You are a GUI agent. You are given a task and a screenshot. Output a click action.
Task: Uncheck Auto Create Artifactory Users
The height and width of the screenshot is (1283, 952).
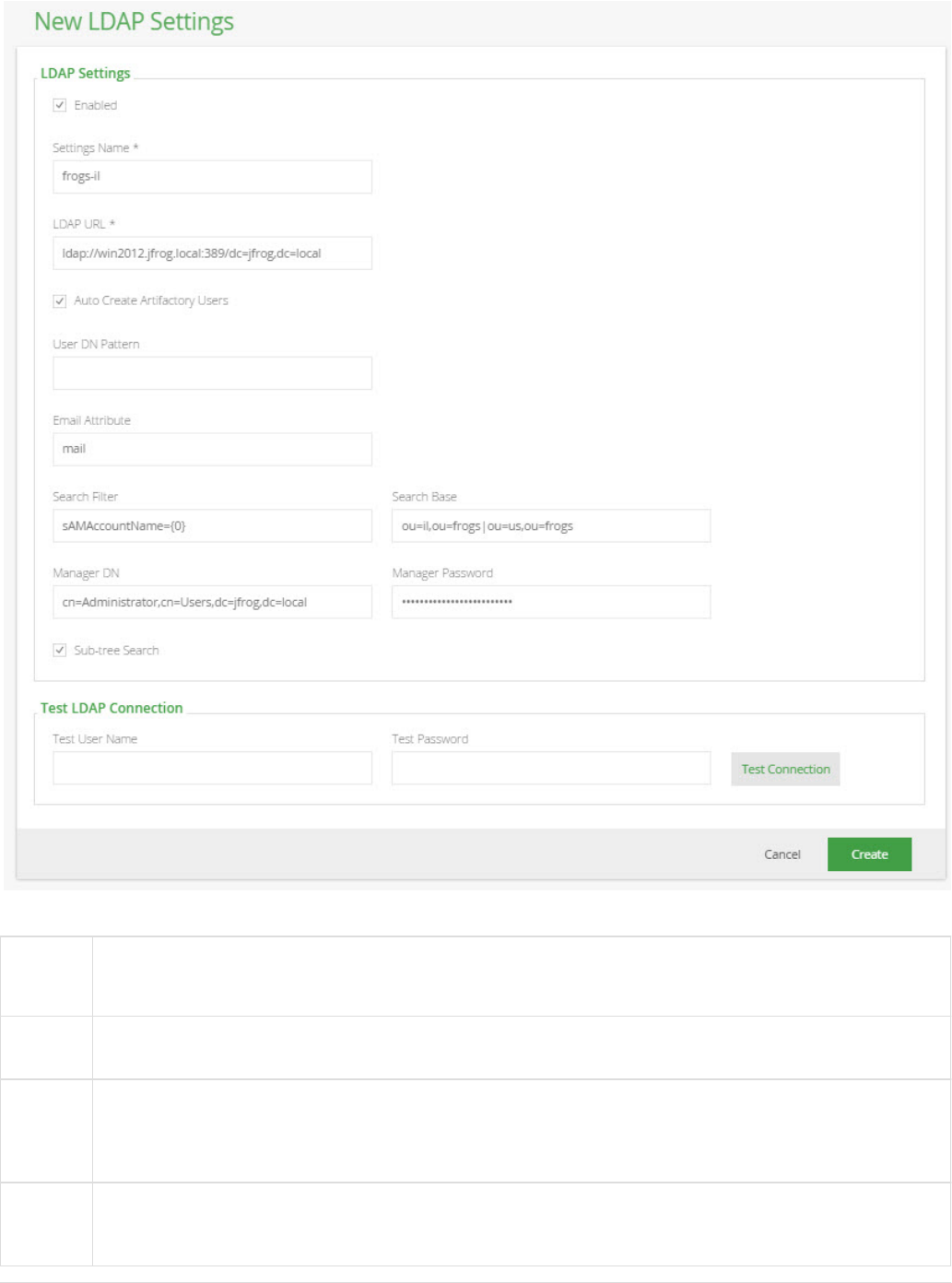60,300
